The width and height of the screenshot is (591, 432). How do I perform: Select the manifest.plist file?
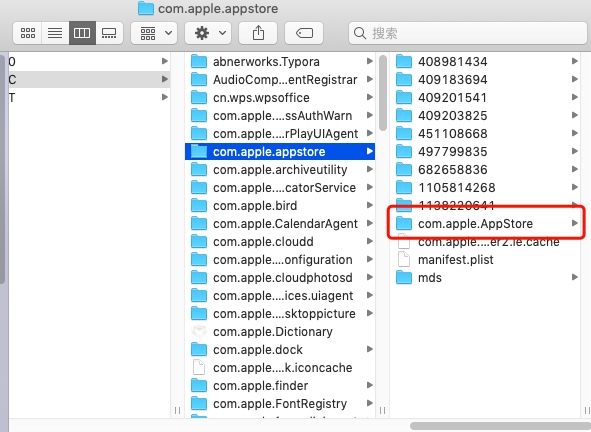coord(486,260)
